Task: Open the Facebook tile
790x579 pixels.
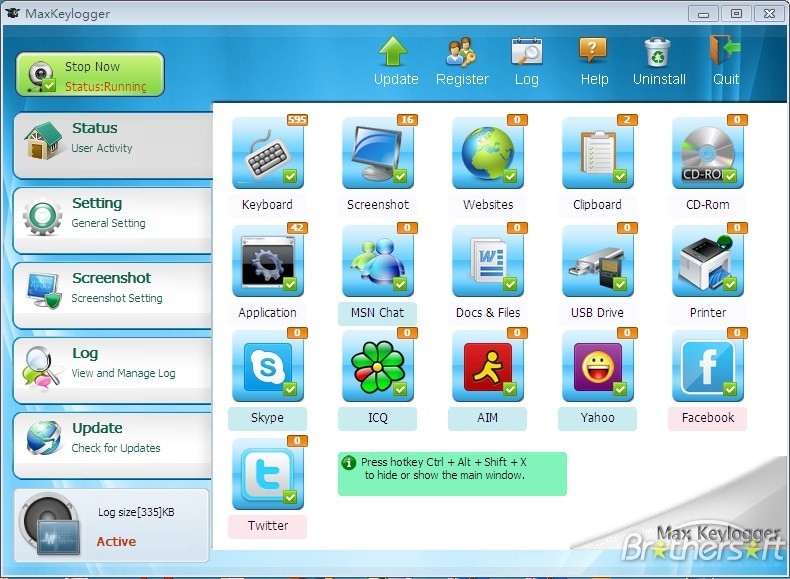Action: (708, 366)
